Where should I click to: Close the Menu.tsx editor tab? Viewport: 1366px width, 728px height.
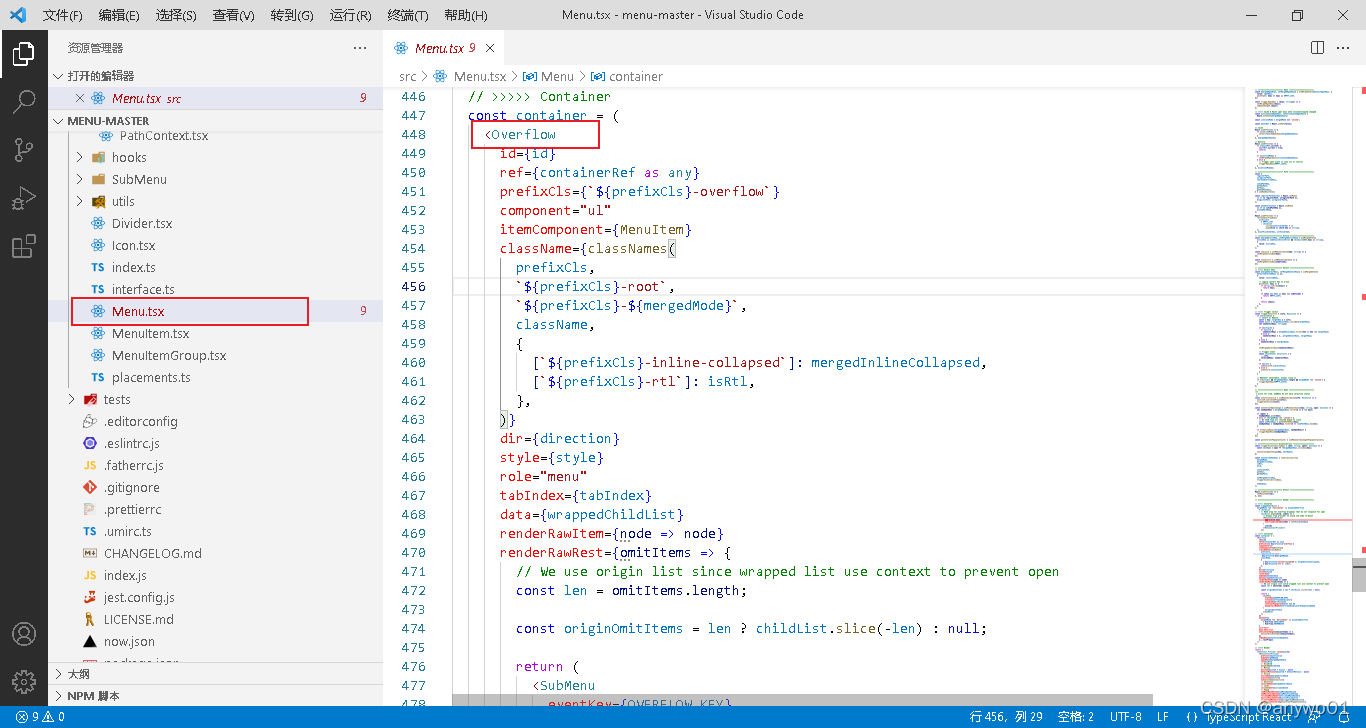(491, 48)
